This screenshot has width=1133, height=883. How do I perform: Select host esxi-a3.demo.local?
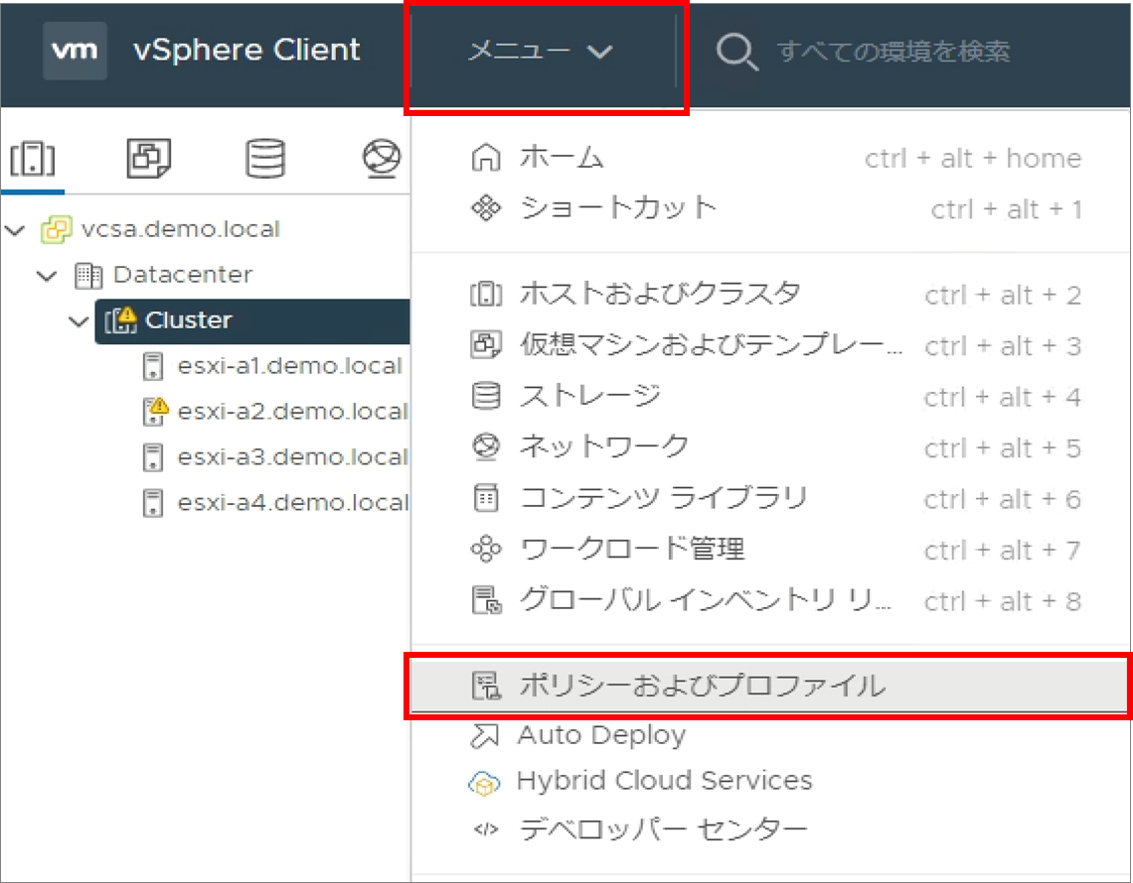pyautogui.click(x=293, y=457)
